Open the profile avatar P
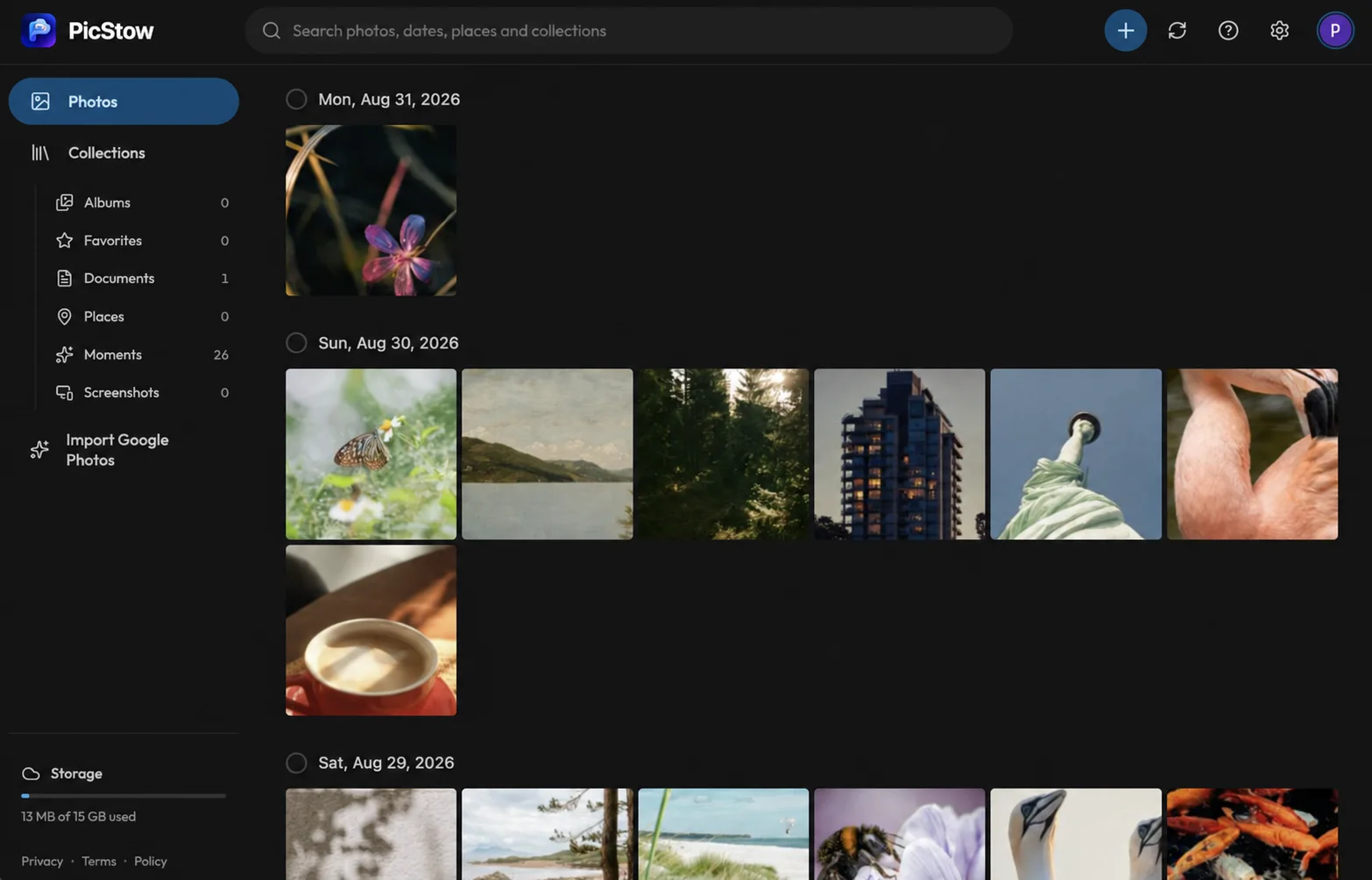Viewport: 1372px width, 880px height. point(1334,31)
